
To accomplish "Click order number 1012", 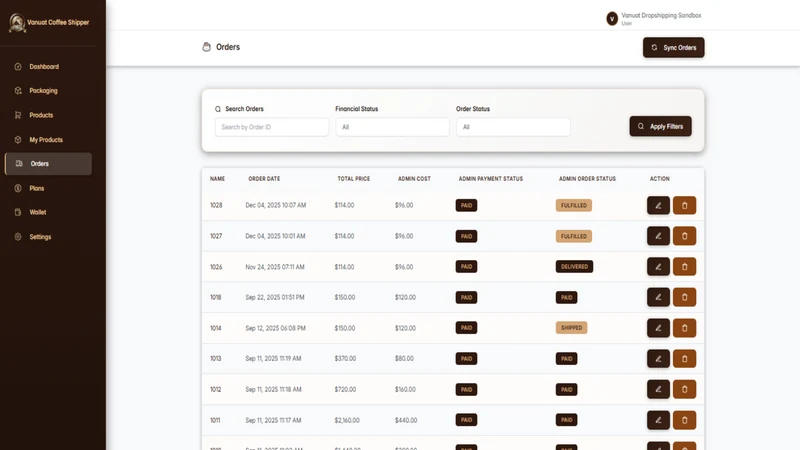I will pyautogui.click(x=216, y=389).
